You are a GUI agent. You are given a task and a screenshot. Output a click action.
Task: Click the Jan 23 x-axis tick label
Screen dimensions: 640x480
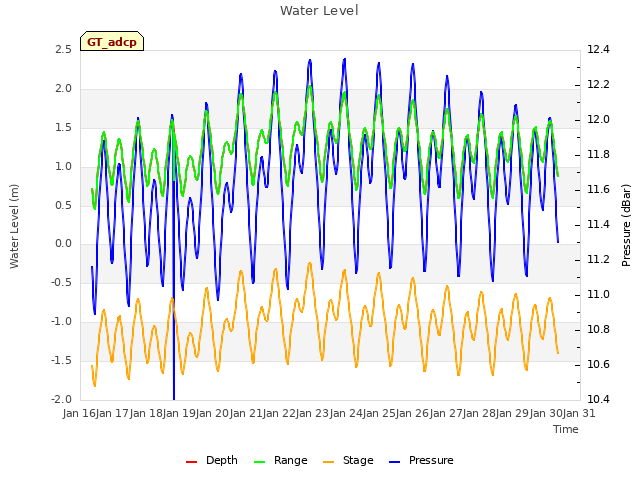coord(312,413)
